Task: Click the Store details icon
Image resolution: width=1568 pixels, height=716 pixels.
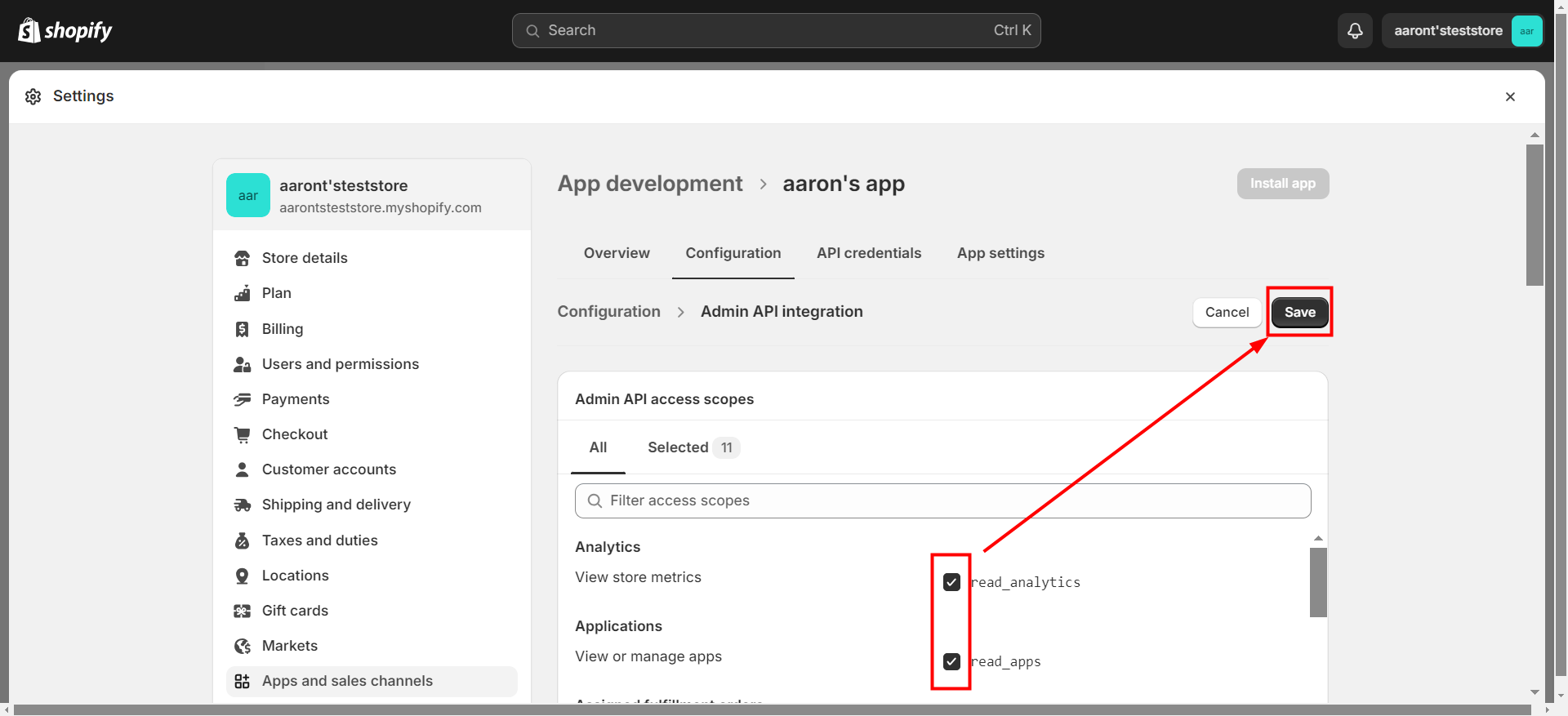Action: tap(243, 258)
